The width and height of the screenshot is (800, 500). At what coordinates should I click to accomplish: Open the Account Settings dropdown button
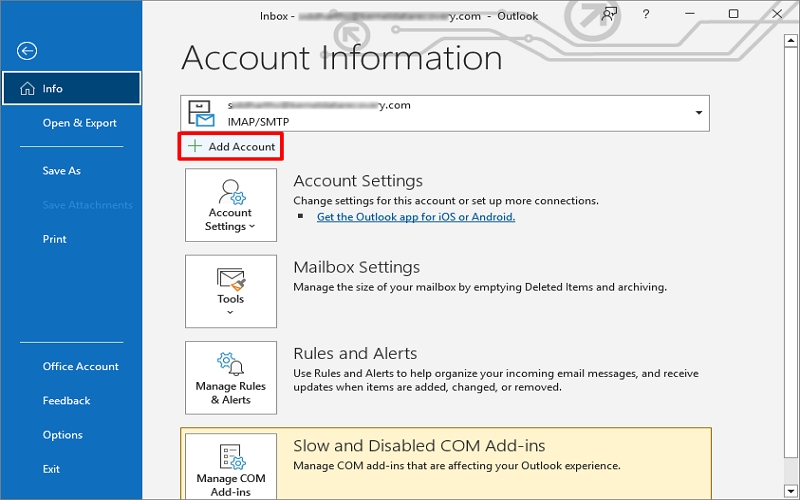click(231, 205)
